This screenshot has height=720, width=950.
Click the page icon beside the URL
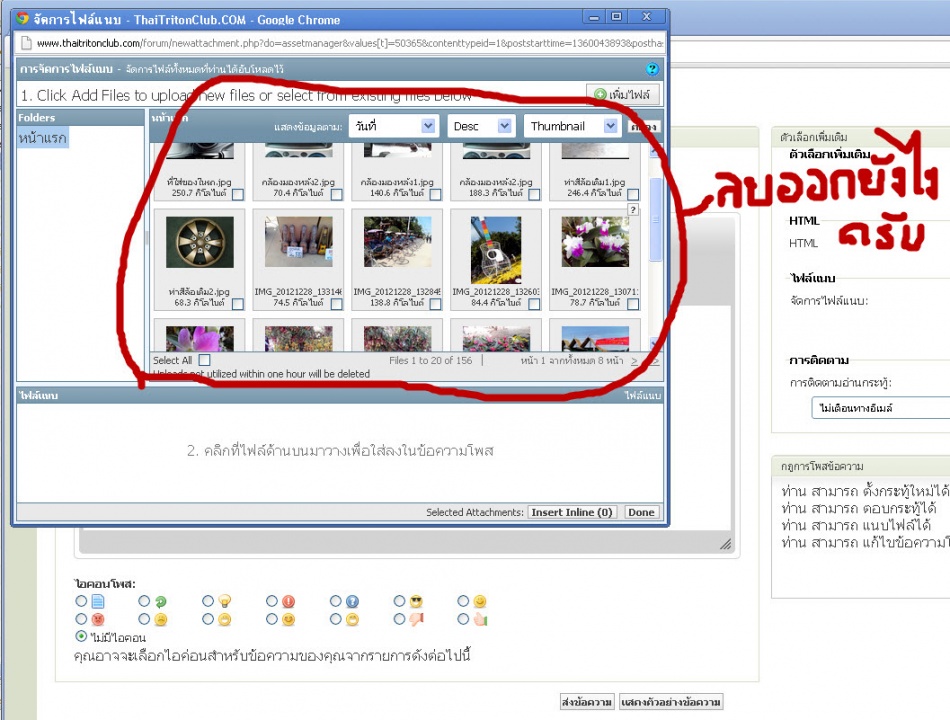[x=26, y=43]
